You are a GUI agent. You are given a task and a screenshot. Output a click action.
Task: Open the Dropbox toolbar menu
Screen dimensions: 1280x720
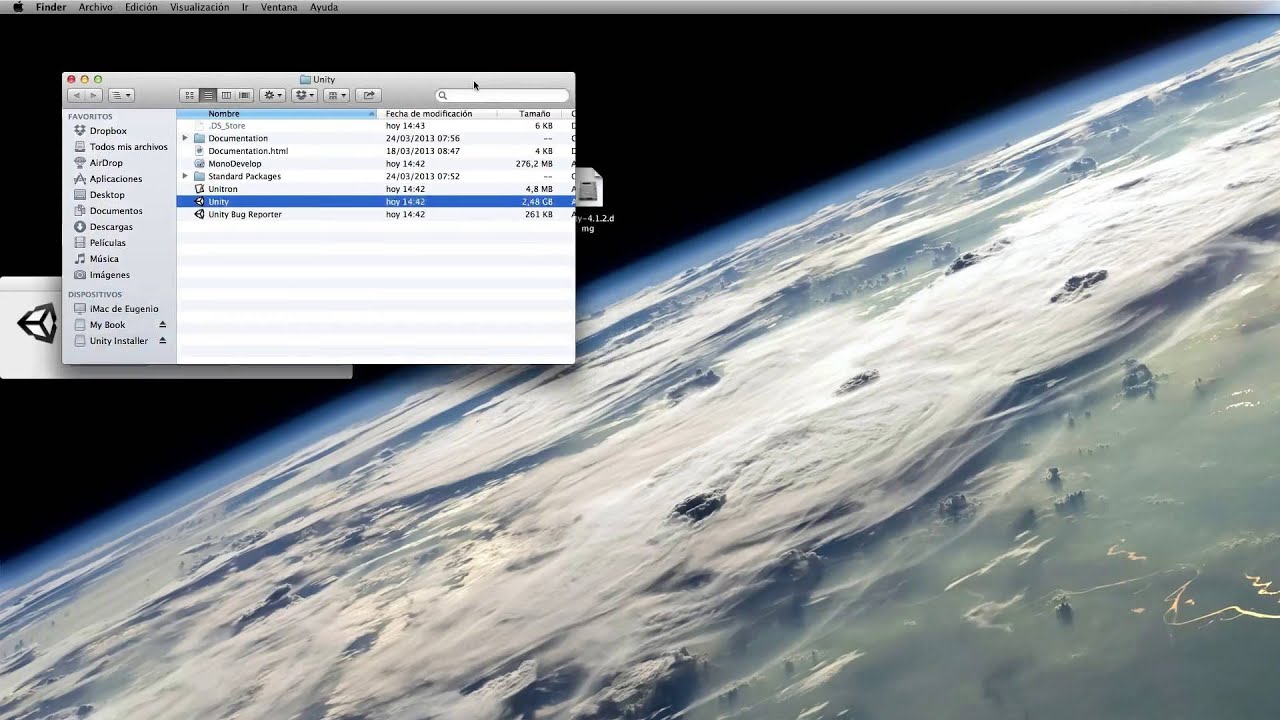tap(304, 95)
